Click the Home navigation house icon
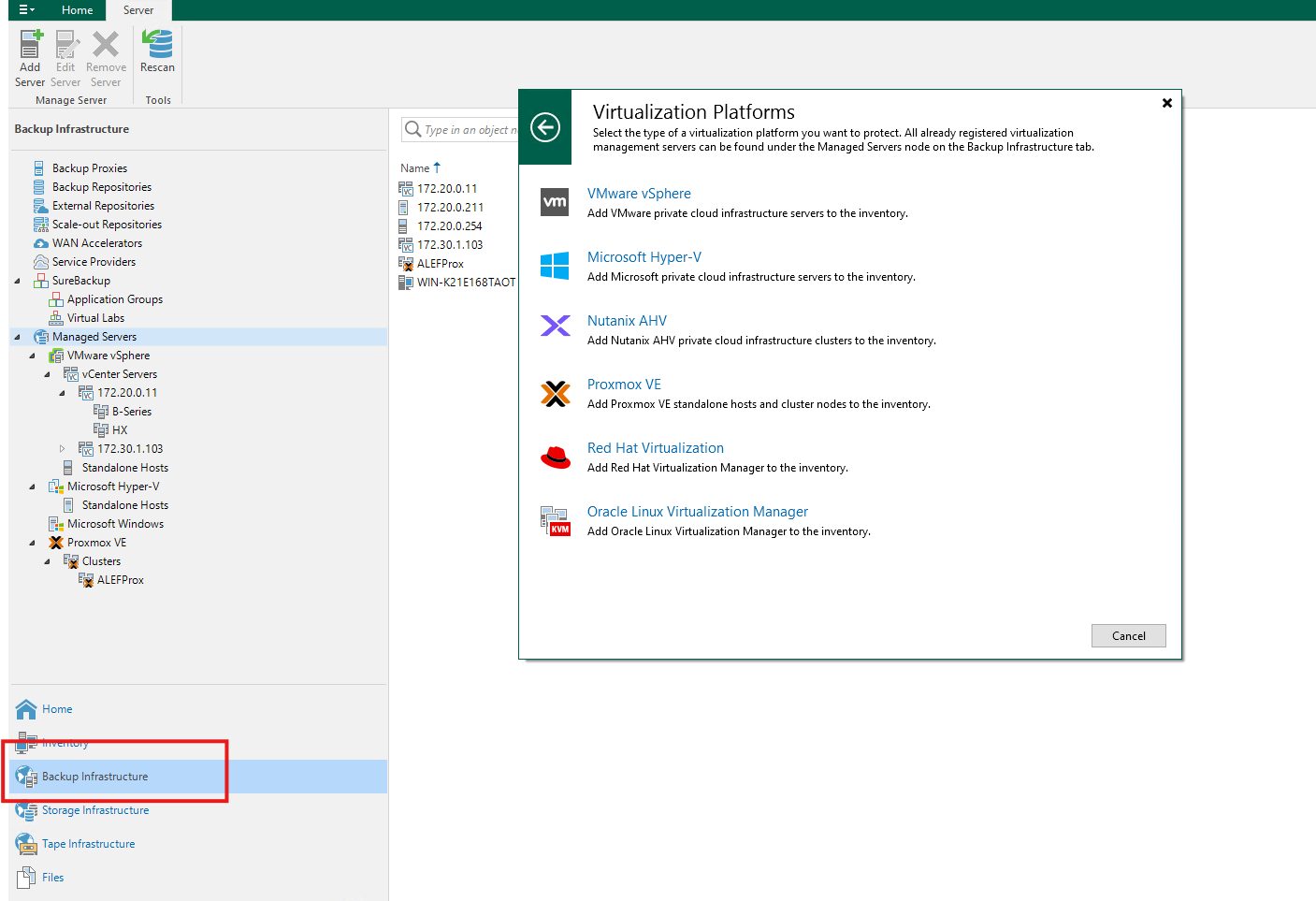 (x=26, y=709)
